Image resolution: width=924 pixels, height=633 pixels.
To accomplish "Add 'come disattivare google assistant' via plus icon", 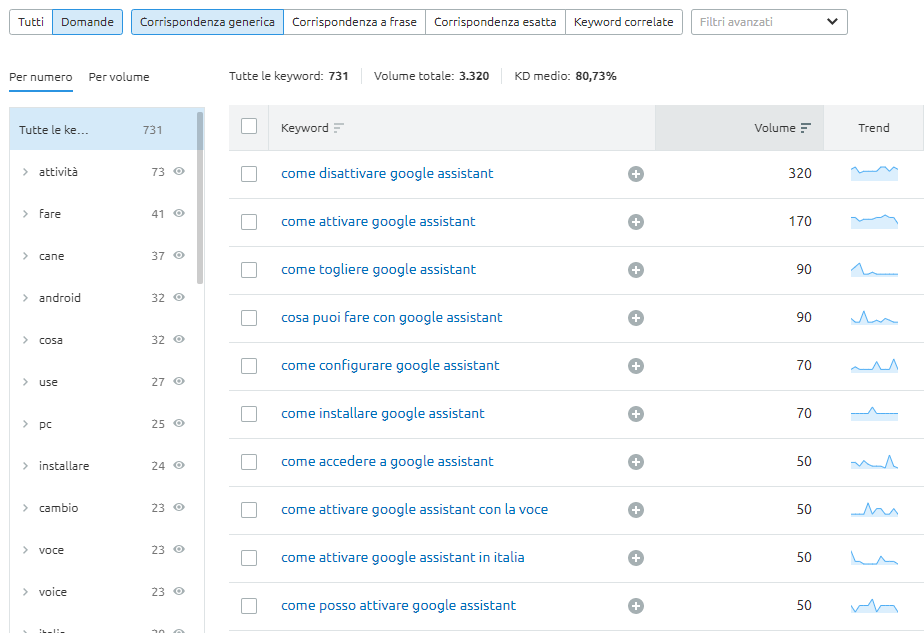I will coord(635,174).
